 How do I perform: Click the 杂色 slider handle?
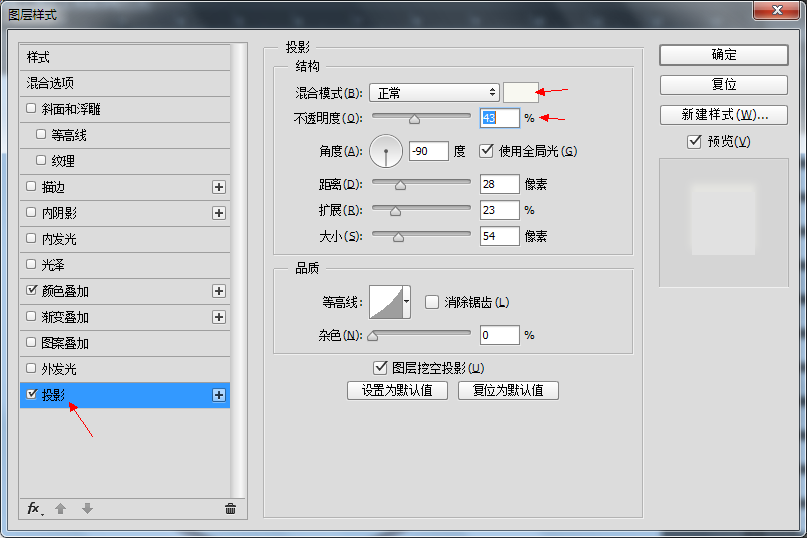373,336
